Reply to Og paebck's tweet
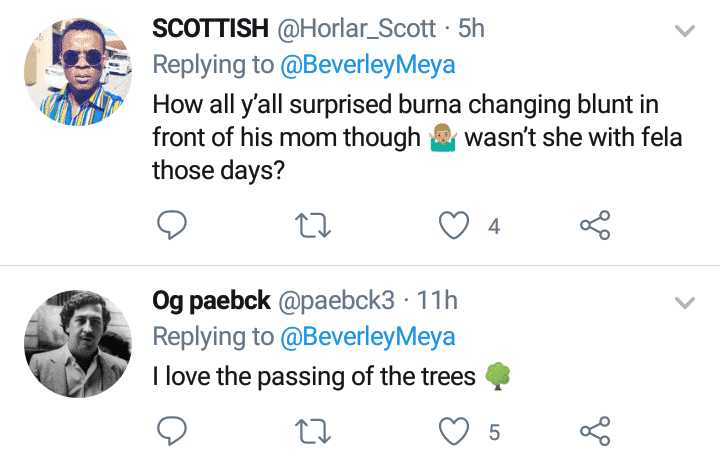 [x=175, y=432]
